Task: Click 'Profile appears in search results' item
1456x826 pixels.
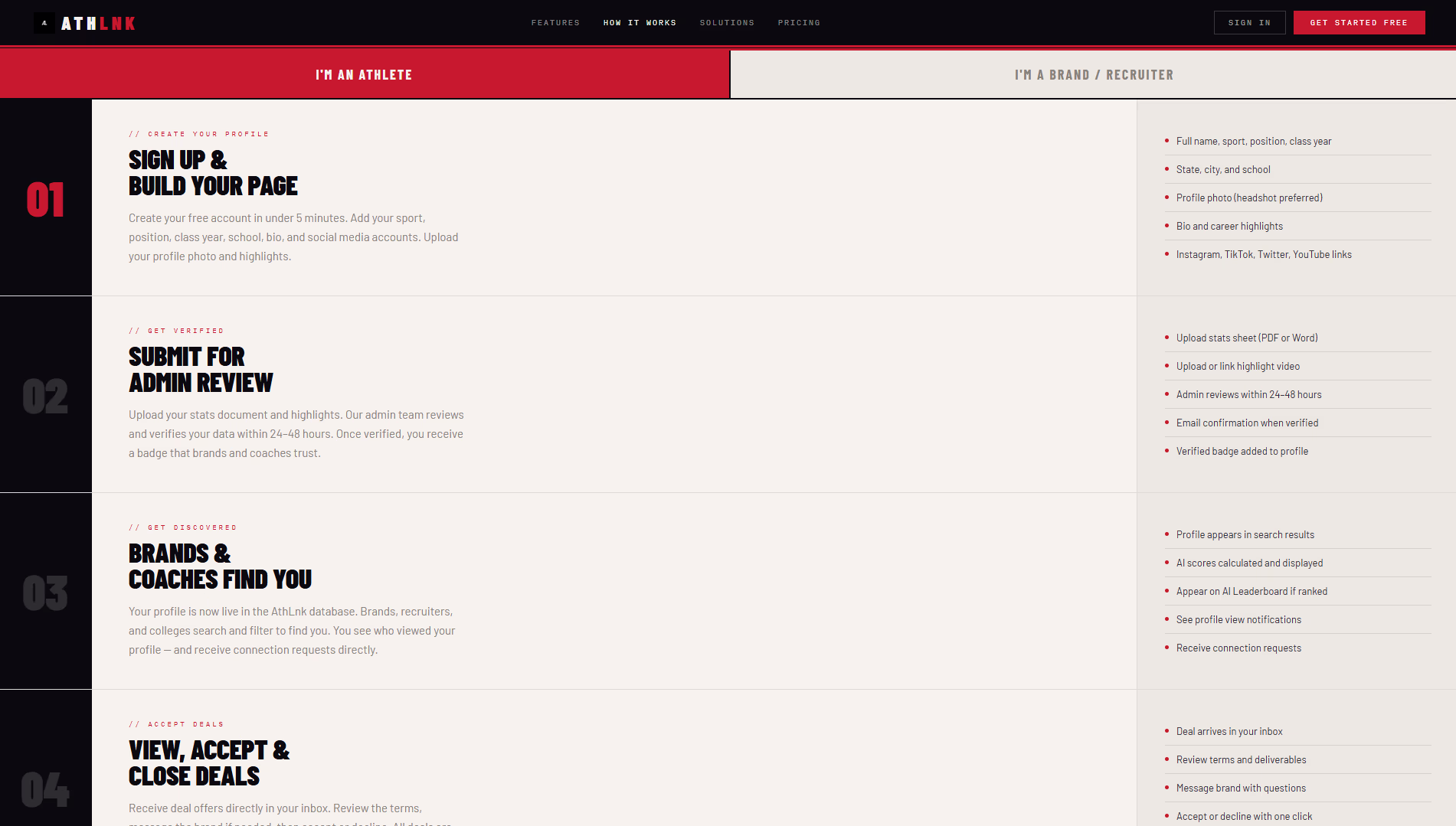Action: 1245,535
